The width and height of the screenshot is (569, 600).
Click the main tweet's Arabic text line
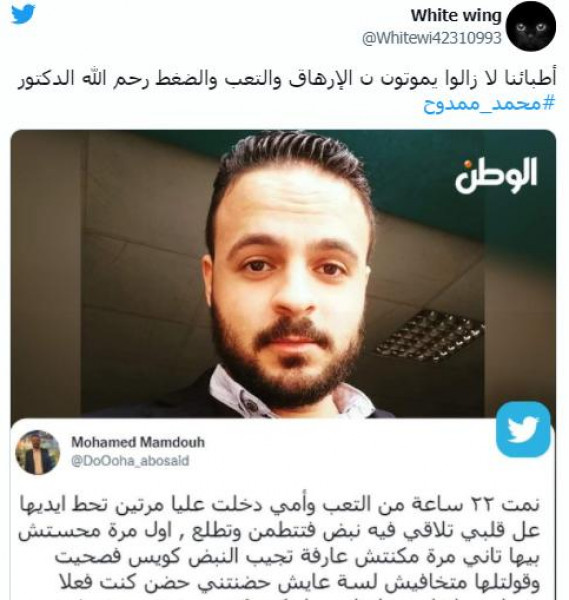click(287, 79)
